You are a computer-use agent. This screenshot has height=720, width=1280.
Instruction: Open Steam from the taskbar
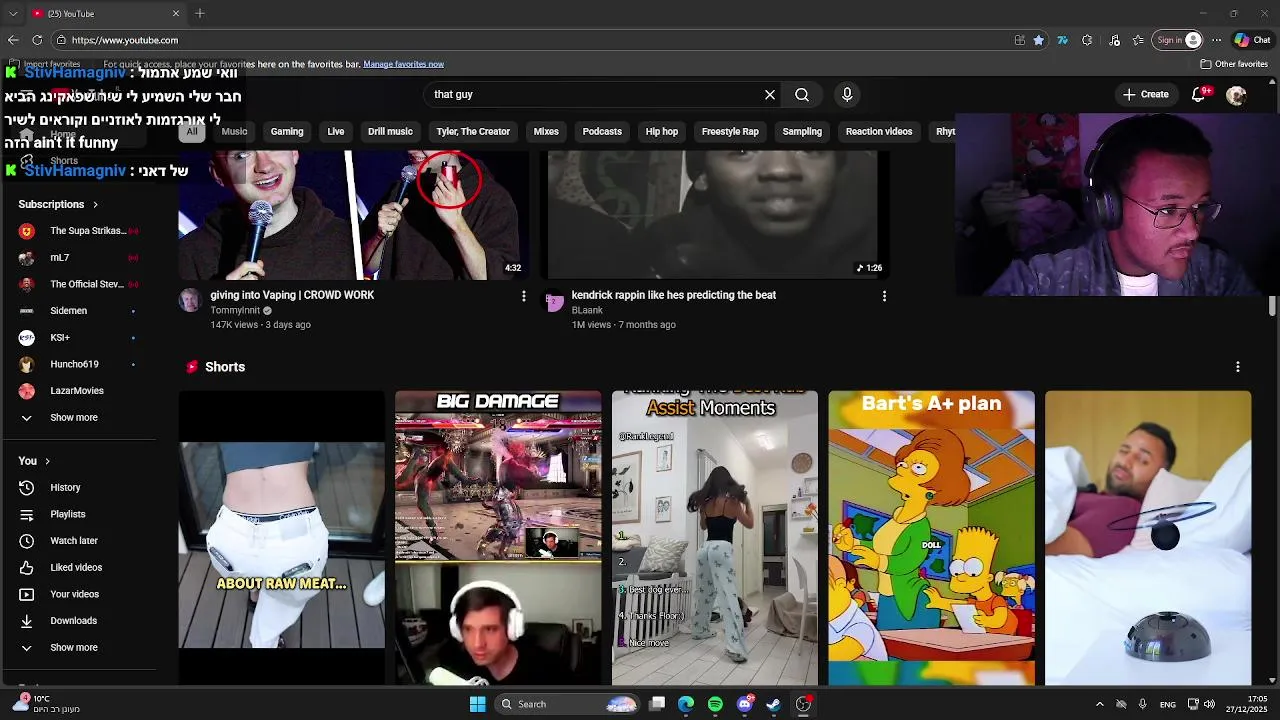774,704
